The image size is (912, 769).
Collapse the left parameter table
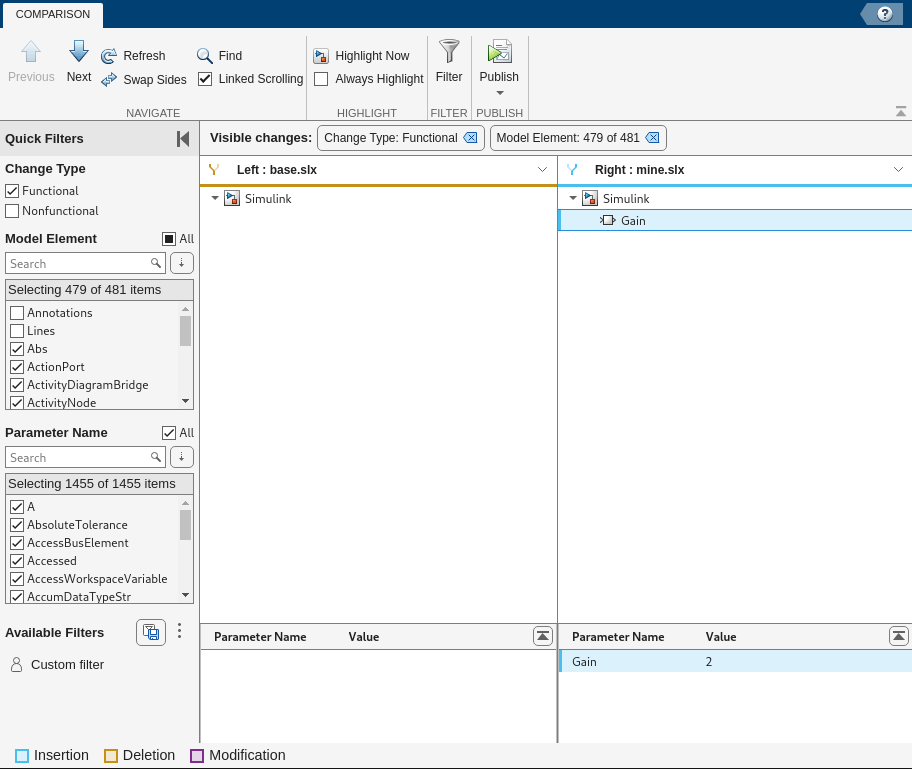click(543, 636)
